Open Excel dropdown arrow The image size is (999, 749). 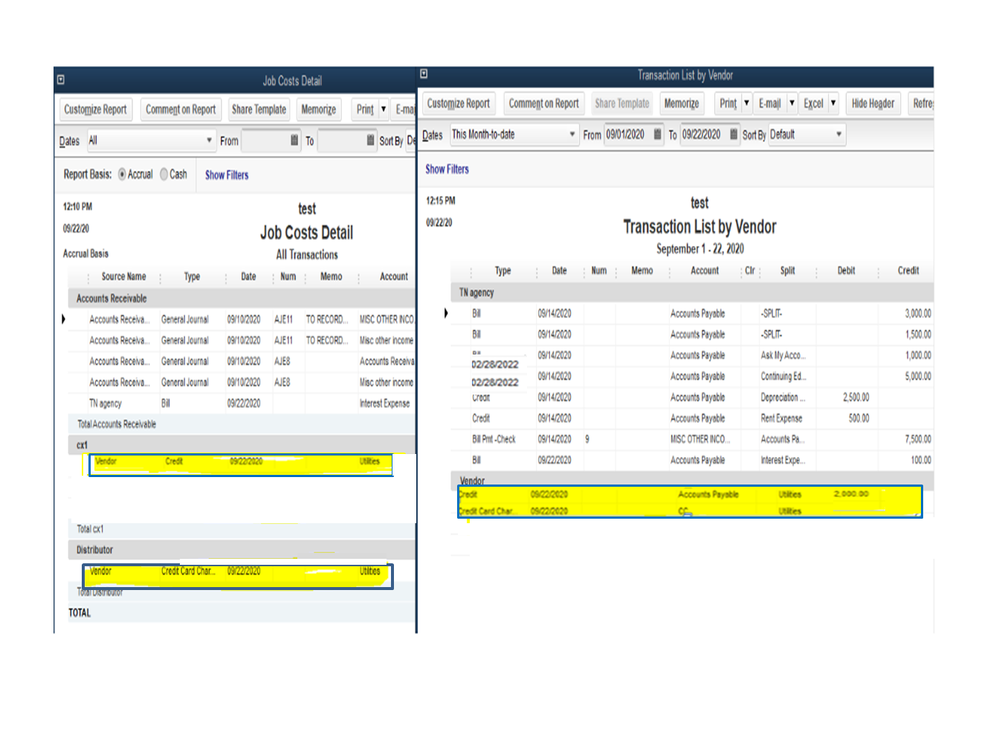[833, 104]
